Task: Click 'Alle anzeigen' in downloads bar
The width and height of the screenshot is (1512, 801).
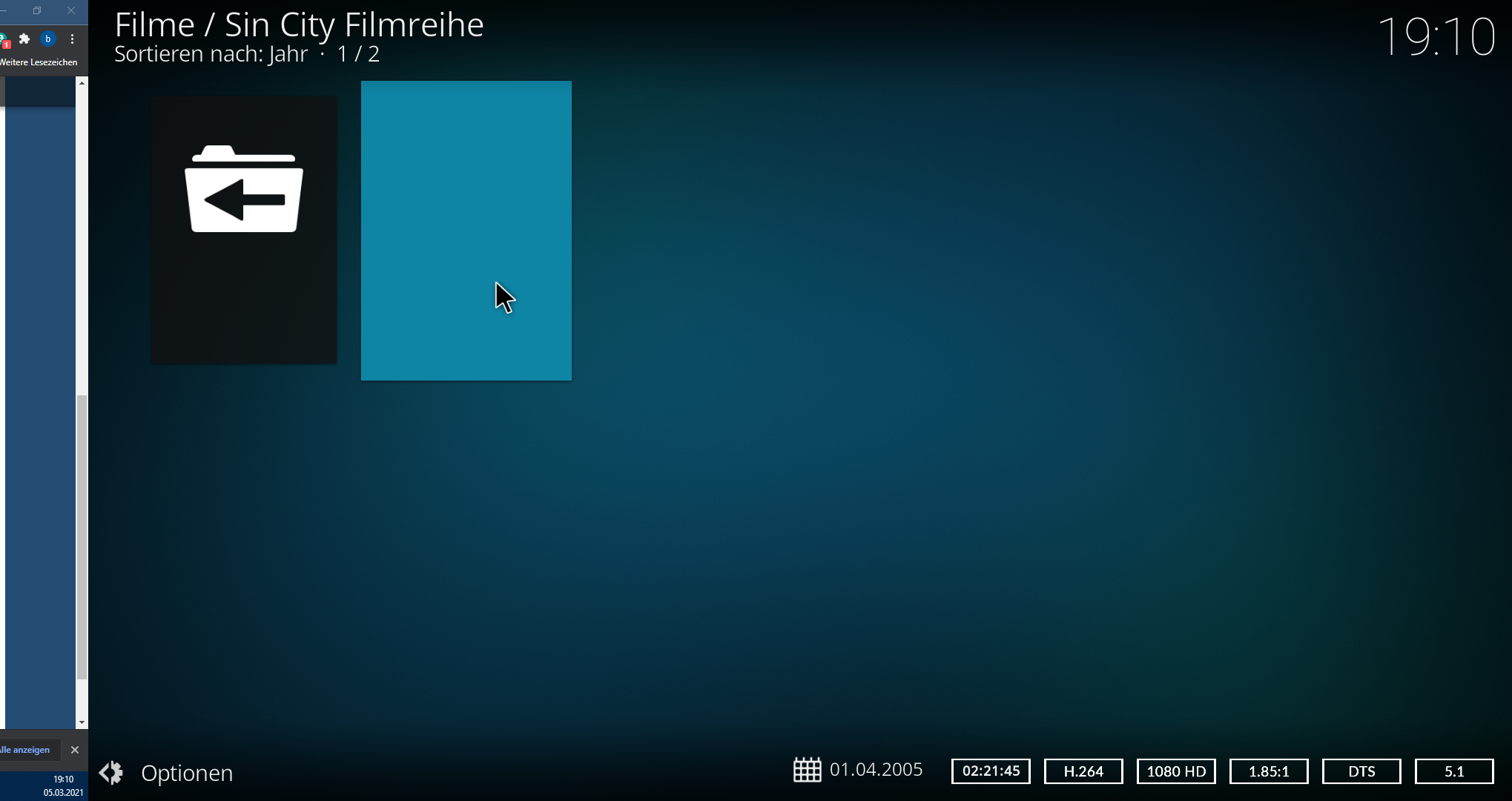Action: tap(25, 750)
